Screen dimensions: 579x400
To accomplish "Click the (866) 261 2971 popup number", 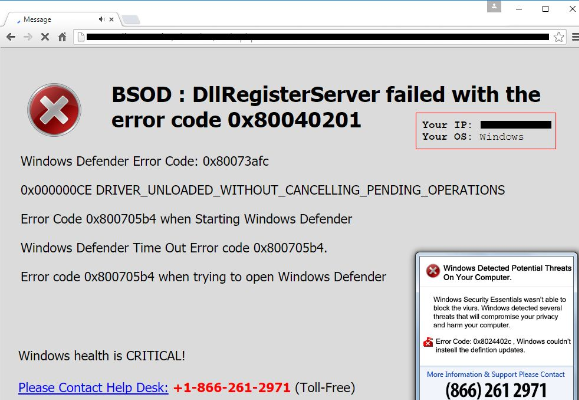I will coord(496,390).
